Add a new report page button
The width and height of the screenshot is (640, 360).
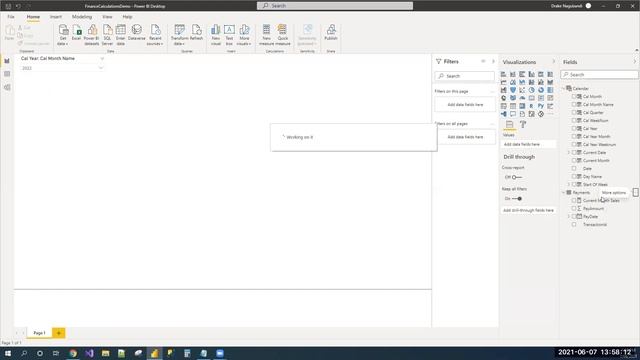click(x=58, y=333)
